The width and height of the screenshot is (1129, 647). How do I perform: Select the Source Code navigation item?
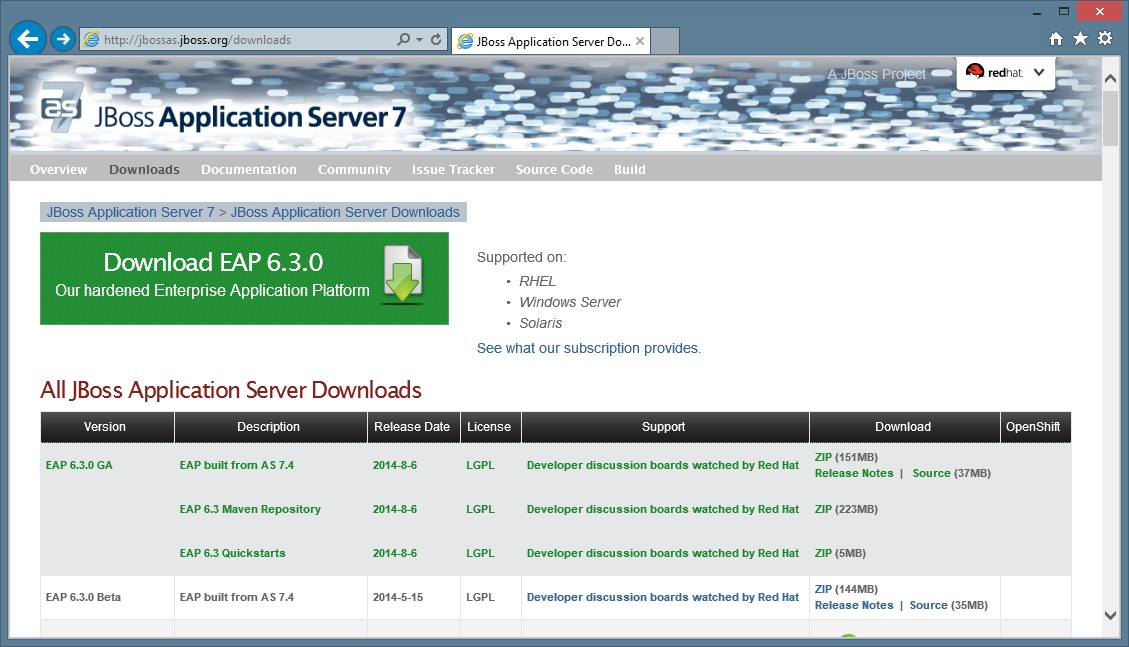tap(554, 169)
